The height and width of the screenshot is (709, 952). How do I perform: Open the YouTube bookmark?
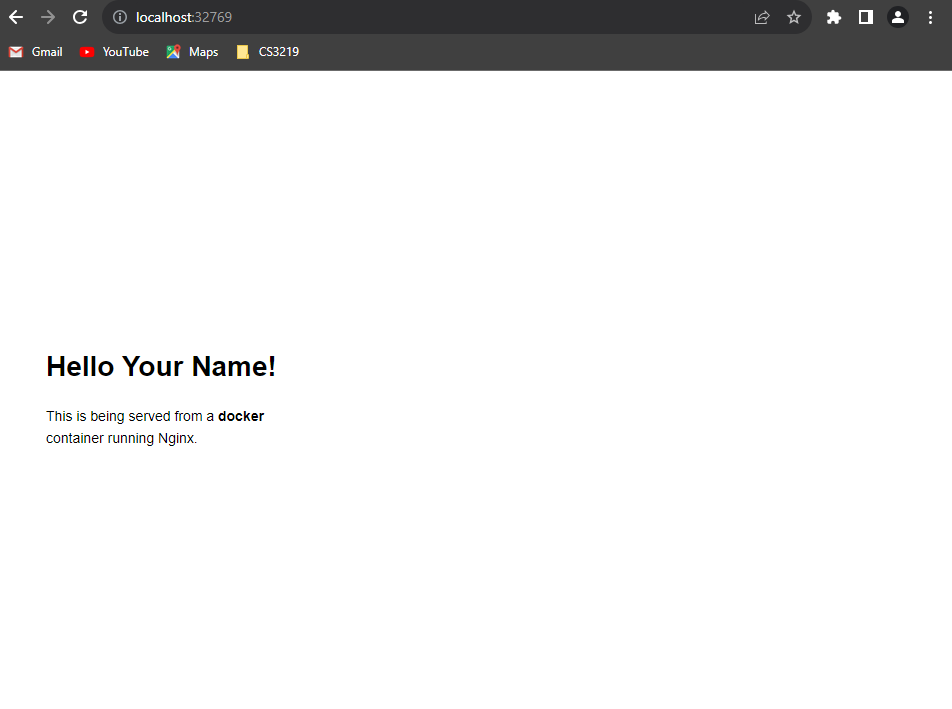click(114, 52)
